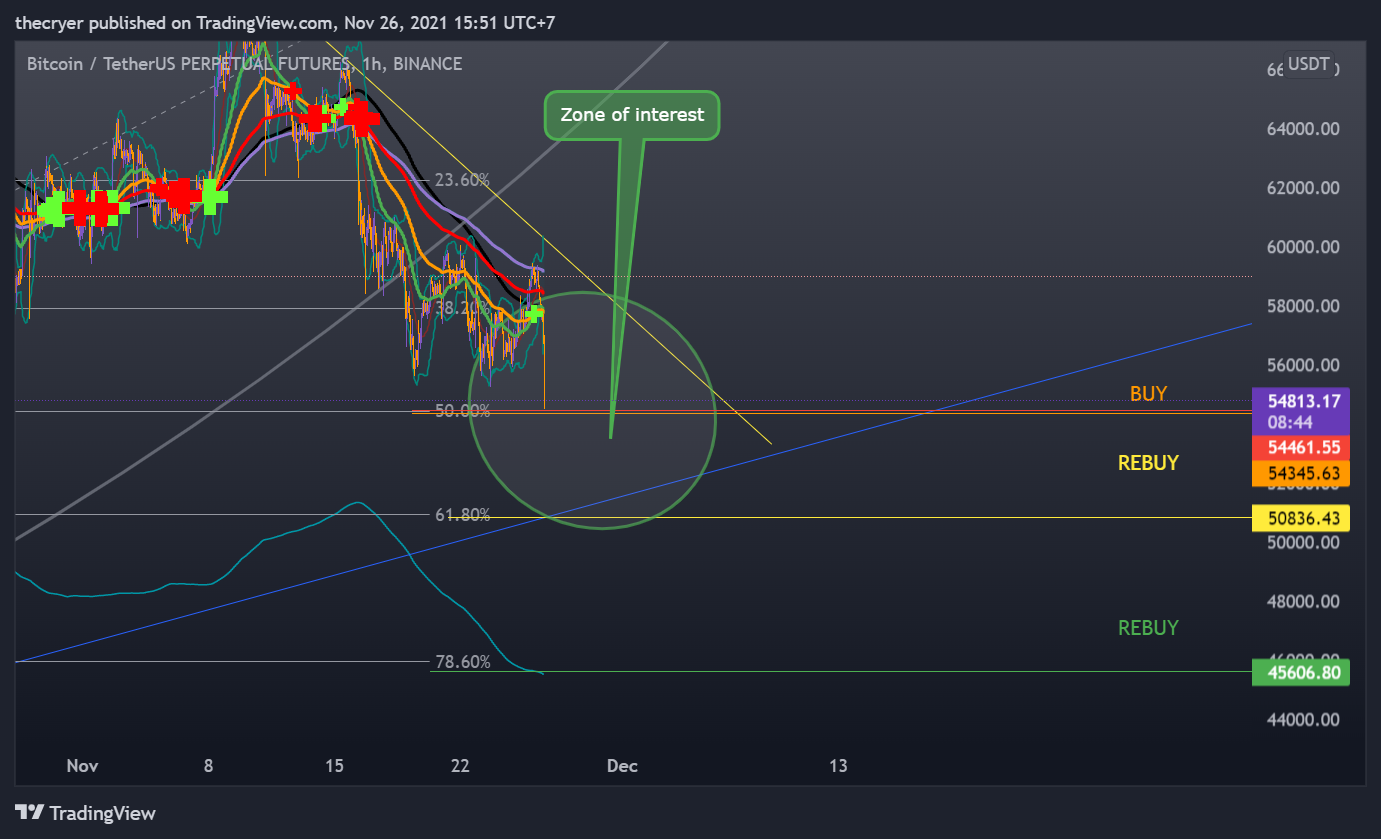Image resolution: width=1381 pixels, height=839 pixels.
Task: Click the '13' date on time axis
Action: pos(838,766)
